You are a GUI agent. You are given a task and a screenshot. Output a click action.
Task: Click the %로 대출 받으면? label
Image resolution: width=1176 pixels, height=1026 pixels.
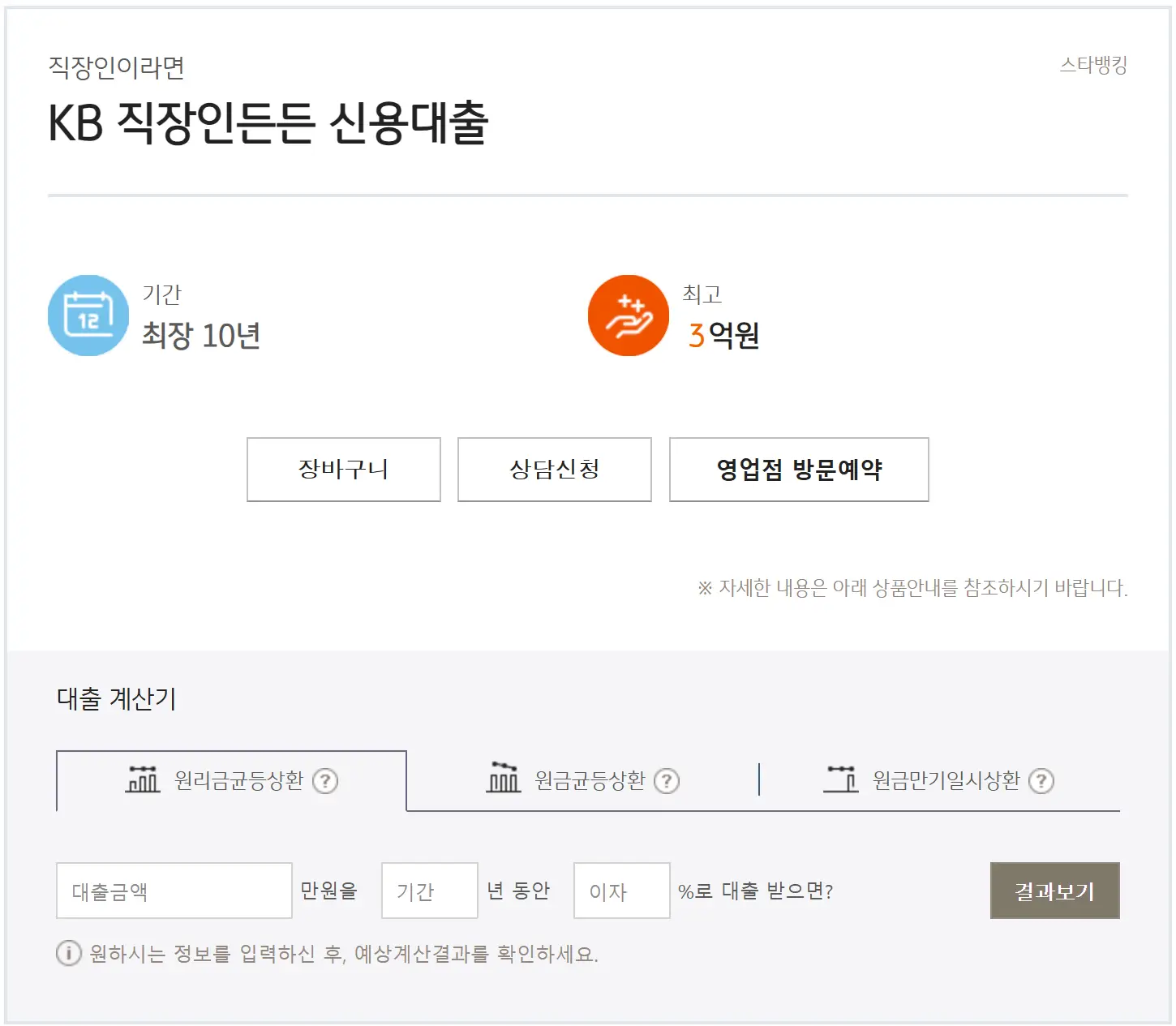tap(756, 891)
